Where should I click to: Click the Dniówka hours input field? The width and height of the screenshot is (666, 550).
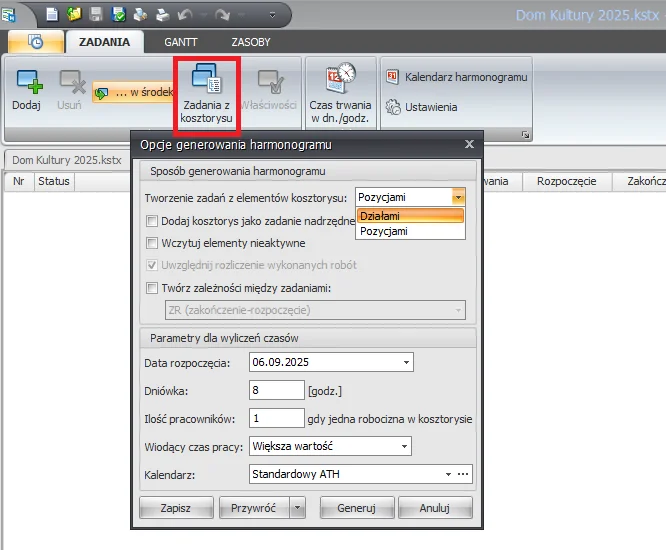click(276, 390)
